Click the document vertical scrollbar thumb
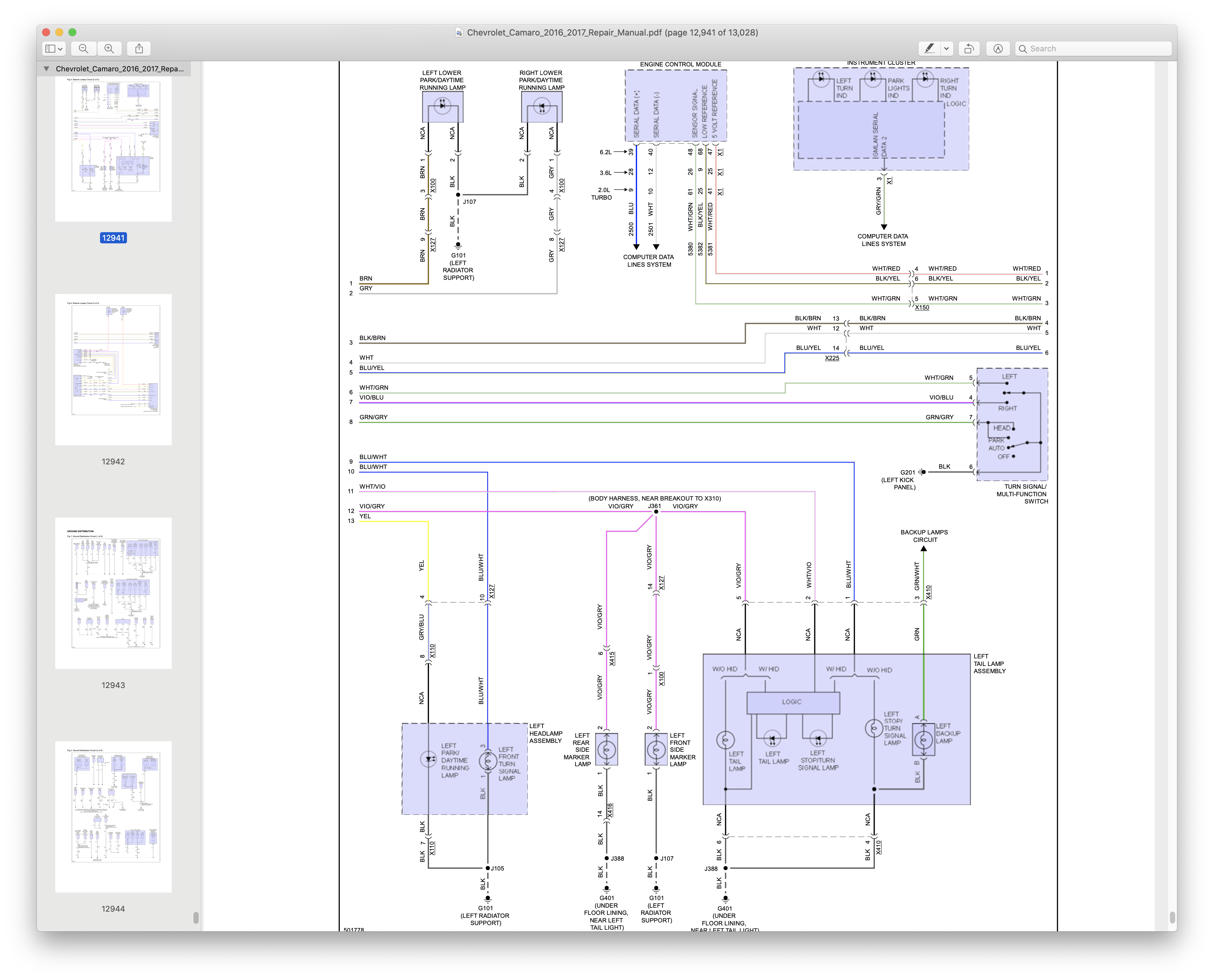The width and height of the screenshot is (1214, 980). coord(1173,917)
